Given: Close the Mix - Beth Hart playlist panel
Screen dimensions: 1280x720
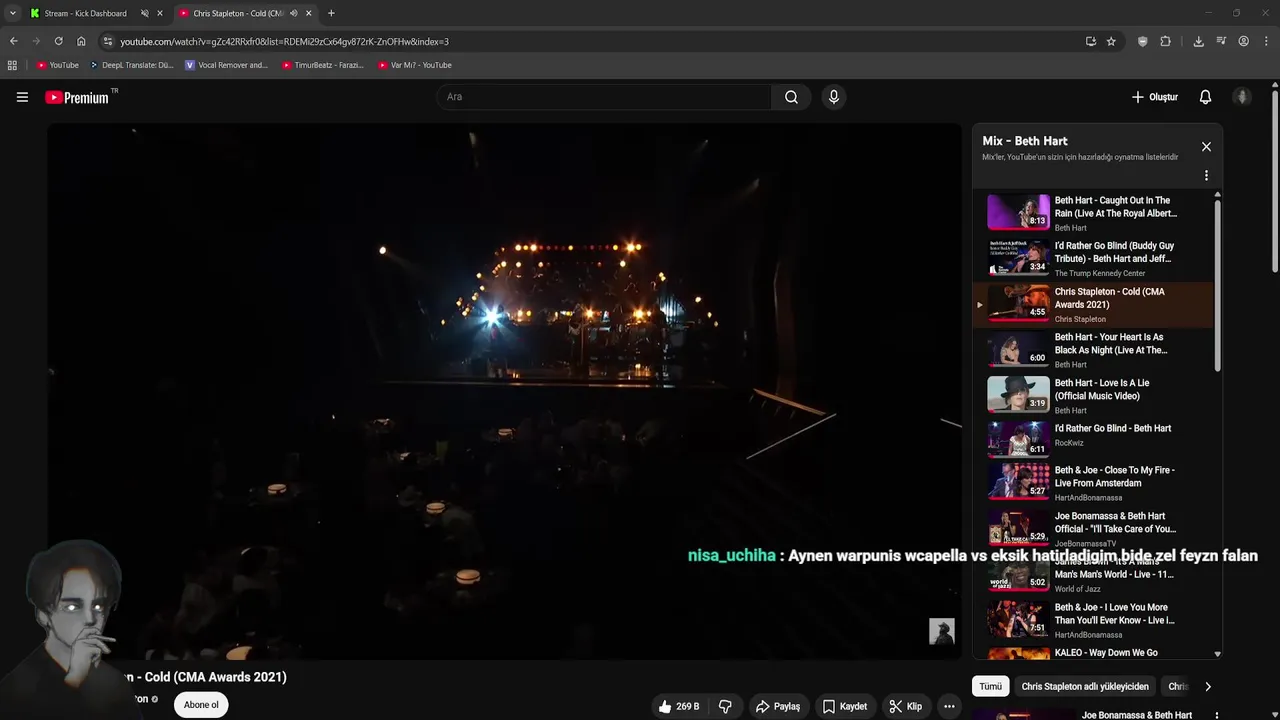Looking at the screenshot, I should [1206, 147].
